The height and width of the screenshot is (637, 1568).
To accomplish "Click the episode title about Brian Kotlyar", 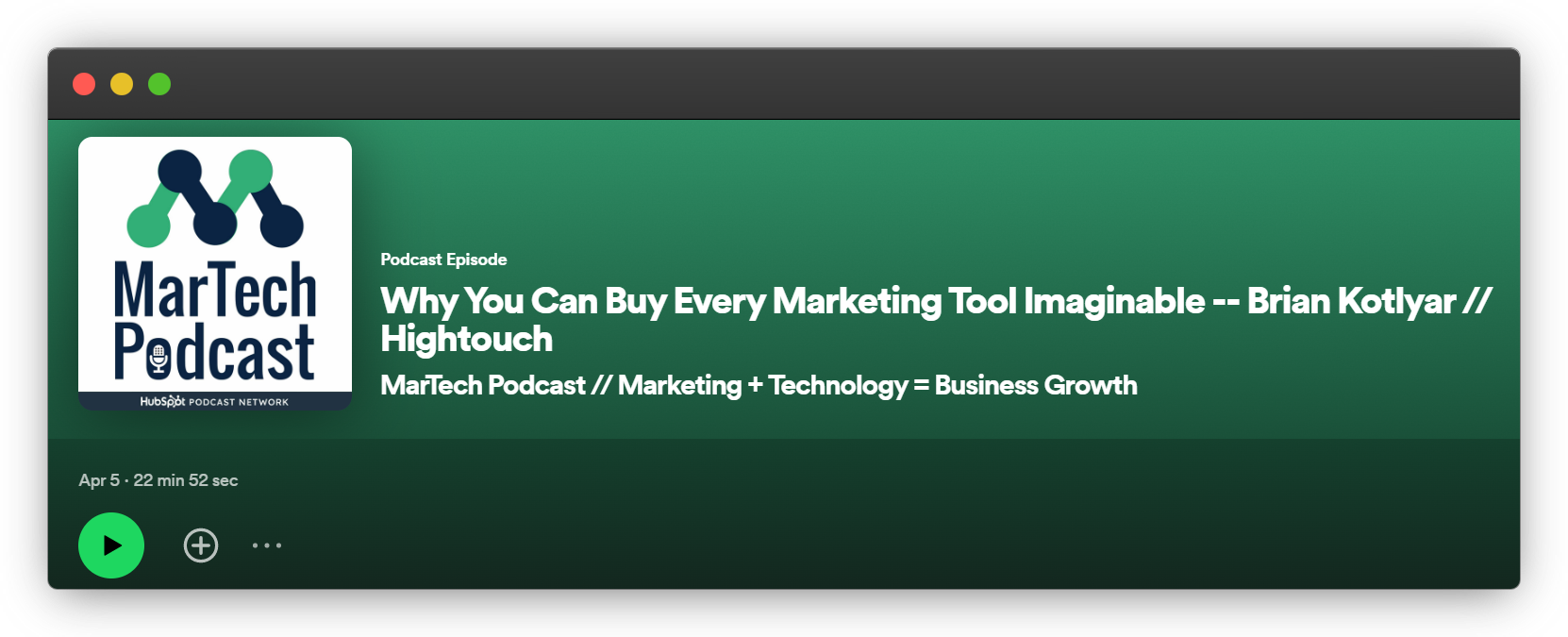I will (936, 320).
